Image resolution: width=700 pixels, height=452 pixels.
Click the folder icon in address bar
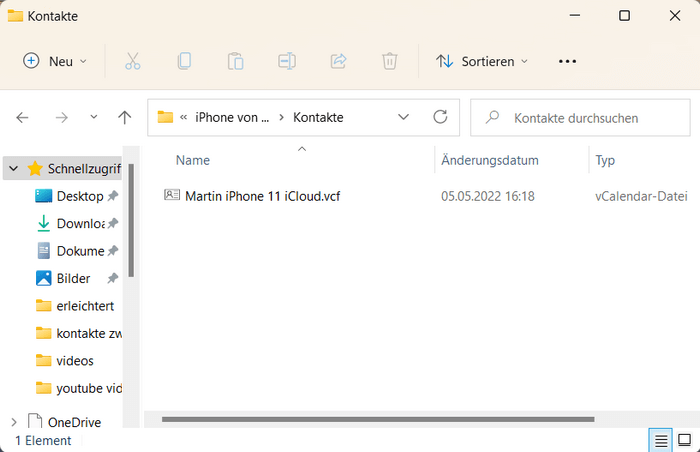coord(165,117)
